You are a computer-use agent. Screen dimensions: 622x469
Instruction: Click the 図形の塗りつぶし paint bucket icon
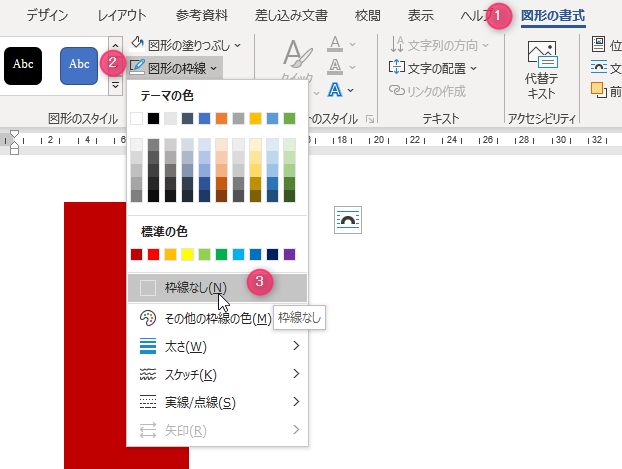point(139,45)
